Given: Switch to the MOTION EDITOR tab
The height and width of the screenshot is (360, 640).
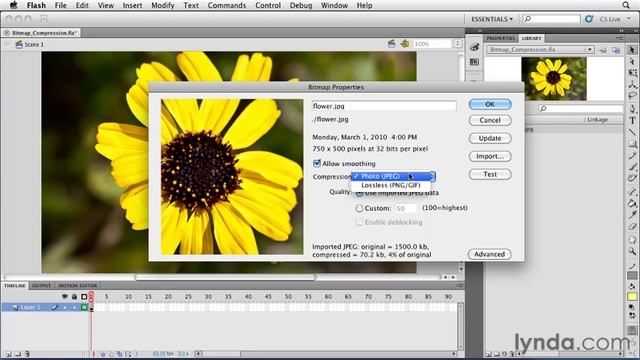Looking at the screenshot, I should (77, 285).
